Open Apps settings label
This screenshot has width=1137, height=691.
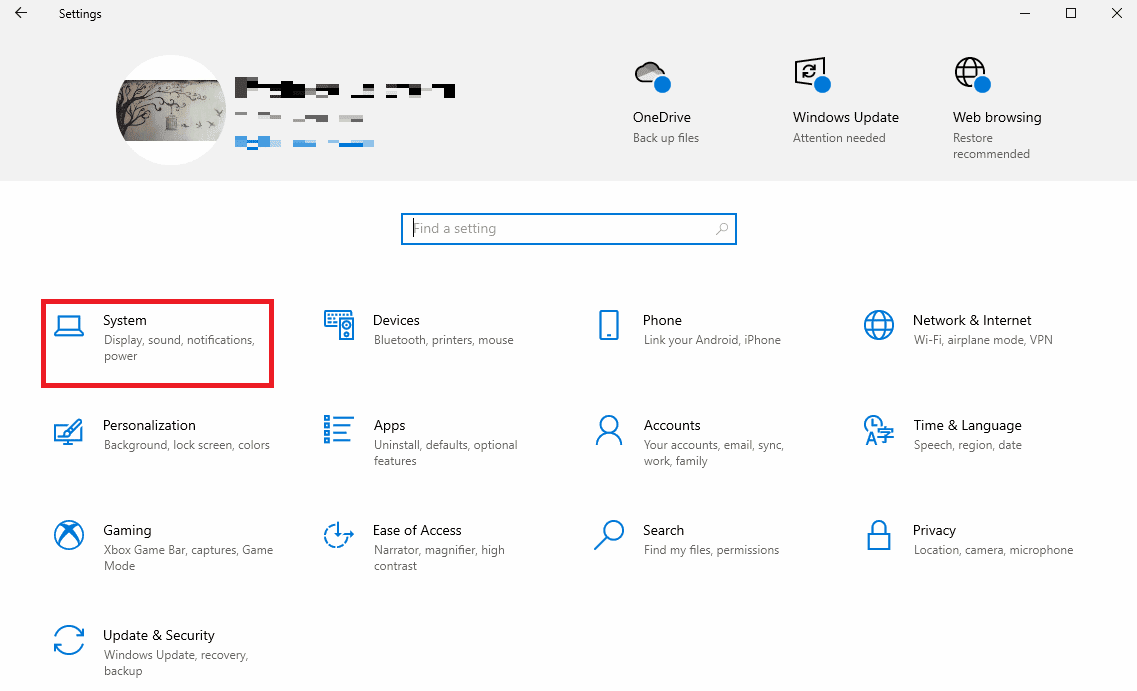pyautogui.click(x=389, y=426)
